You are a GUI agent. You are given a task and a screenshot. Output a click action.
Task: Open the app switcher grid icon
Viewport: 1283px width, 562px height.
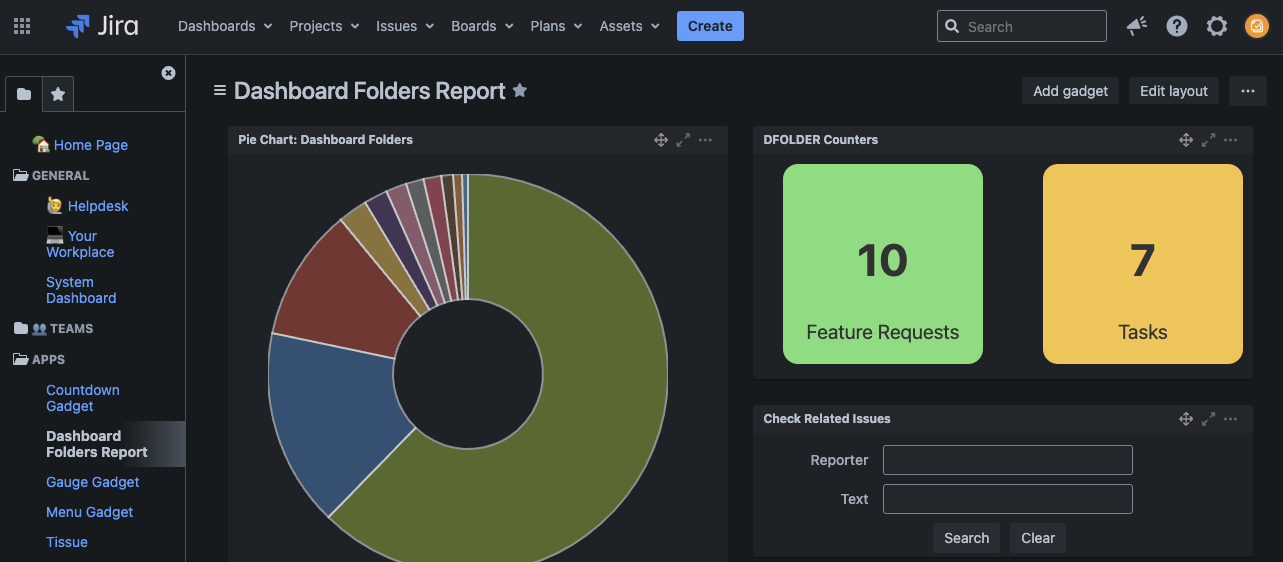point(22,27)
